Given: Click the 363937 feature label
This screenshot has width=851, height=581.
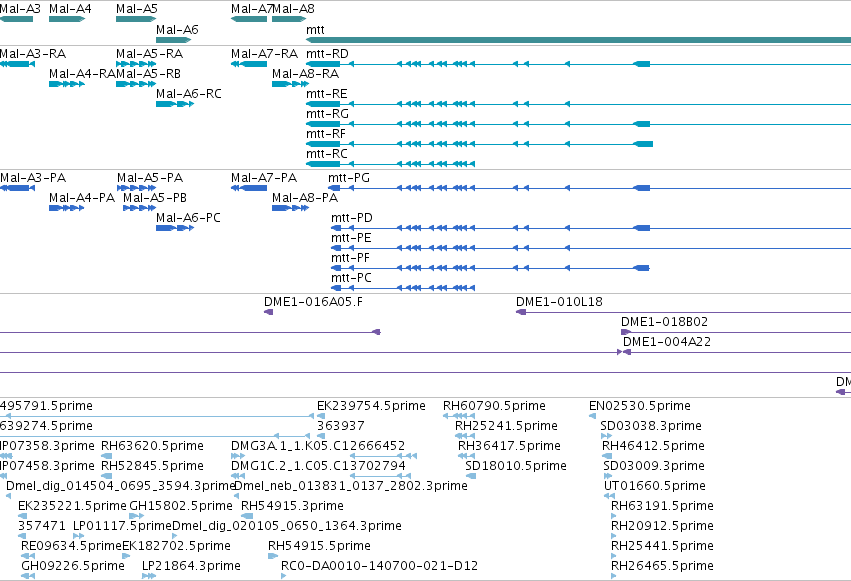Looking at the screenshot, I should pos(340,426).
